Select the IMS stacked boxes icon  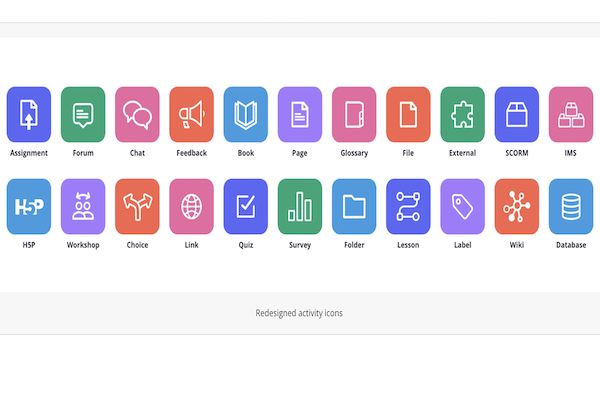[571, 114]
